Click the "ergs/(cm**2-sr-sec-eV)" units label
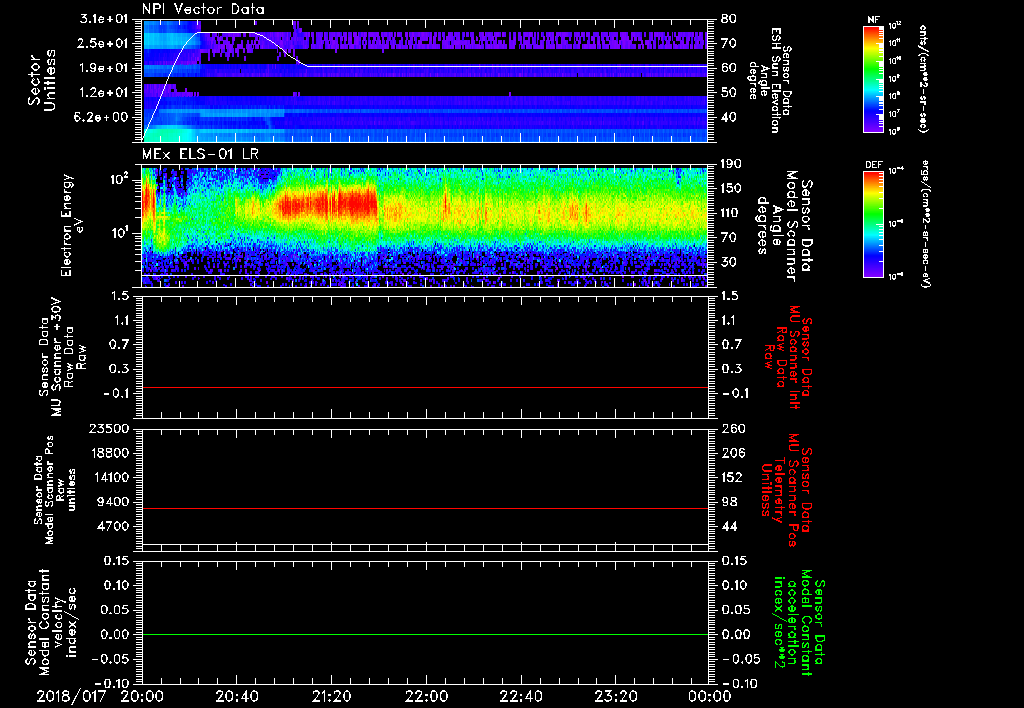The width and height of the screenshot is (1024, 708). tap(925, 224)
